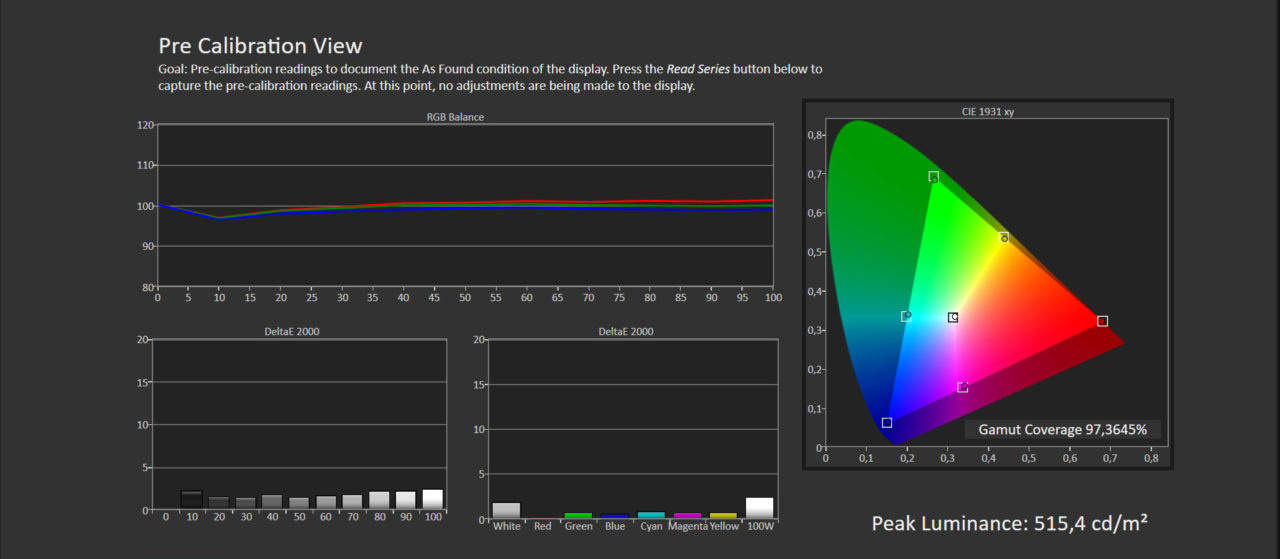Click the White bar in the color DeltaE chart
This screenshot has width=1280, height=559.
pos(507,510)
